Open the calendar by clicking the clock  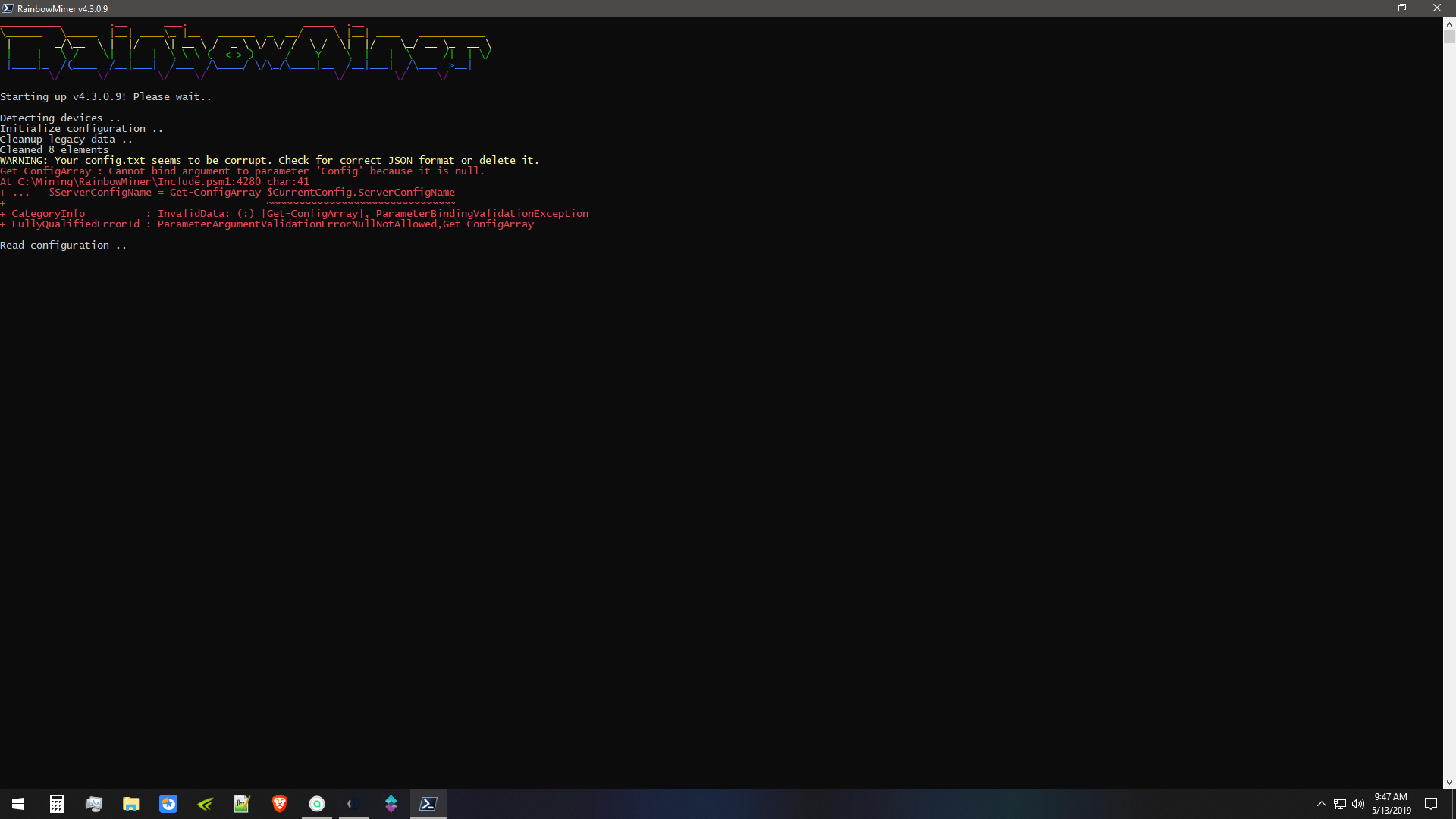click(1392, 804)
